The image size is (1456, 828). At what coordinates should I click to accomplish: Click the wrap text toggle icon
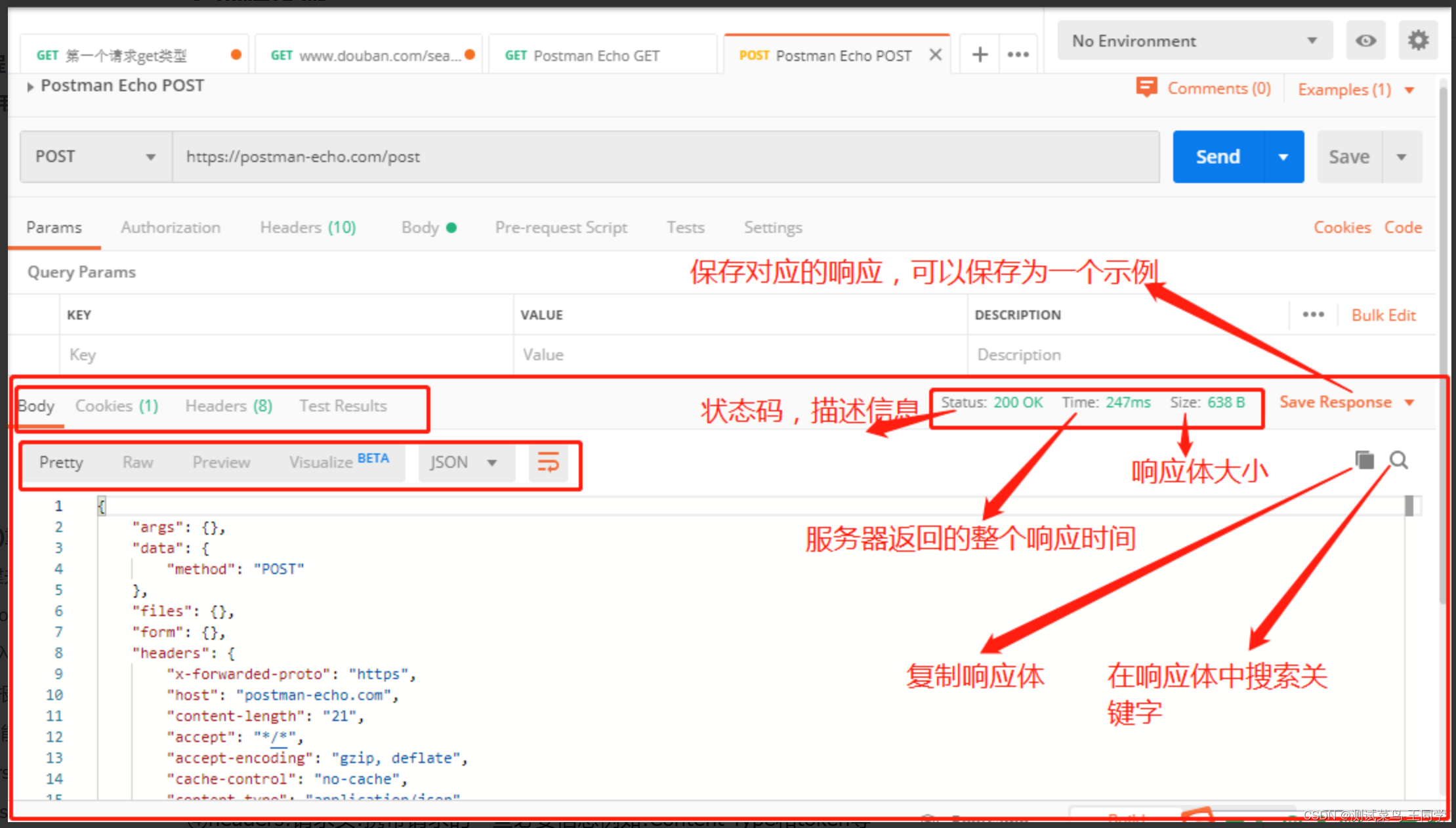(549, 461)
